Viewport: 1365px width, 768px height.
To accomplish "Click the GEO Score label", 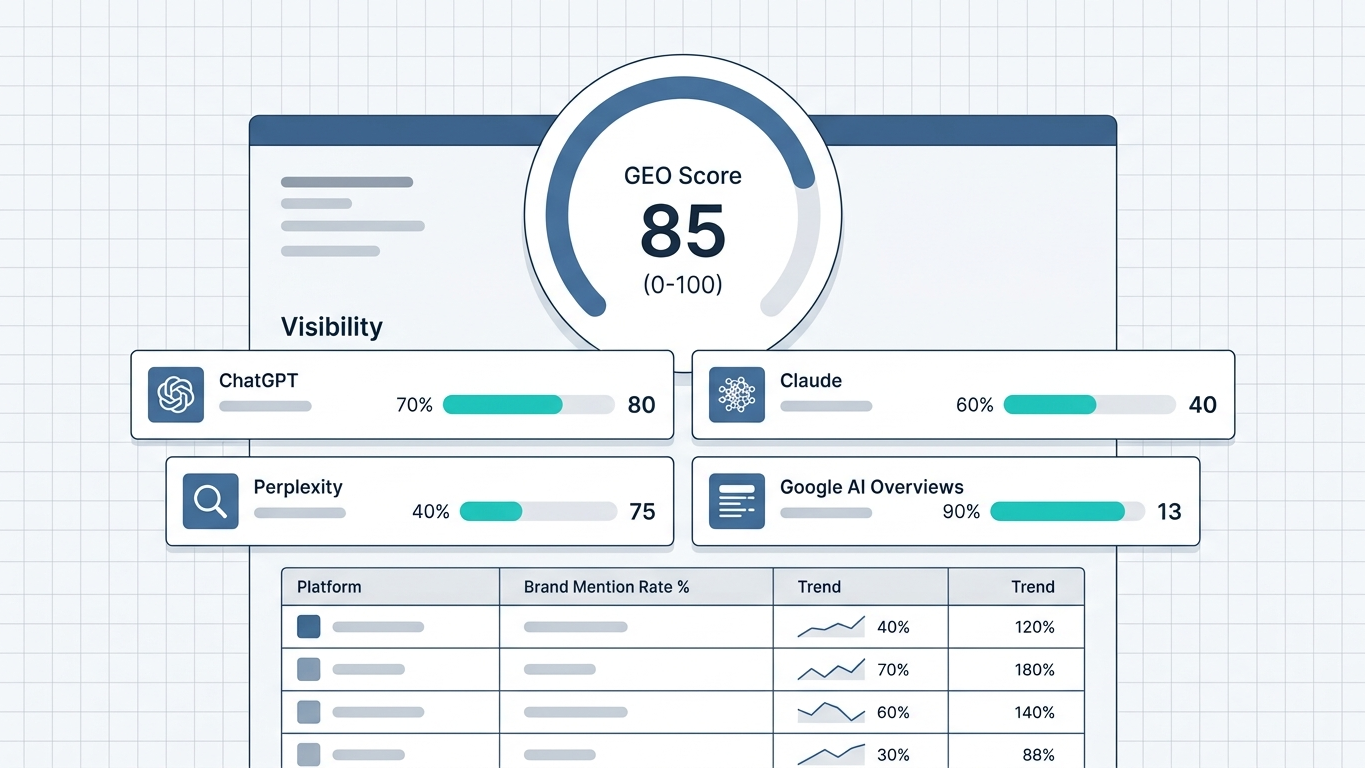I will coord(683,176).
